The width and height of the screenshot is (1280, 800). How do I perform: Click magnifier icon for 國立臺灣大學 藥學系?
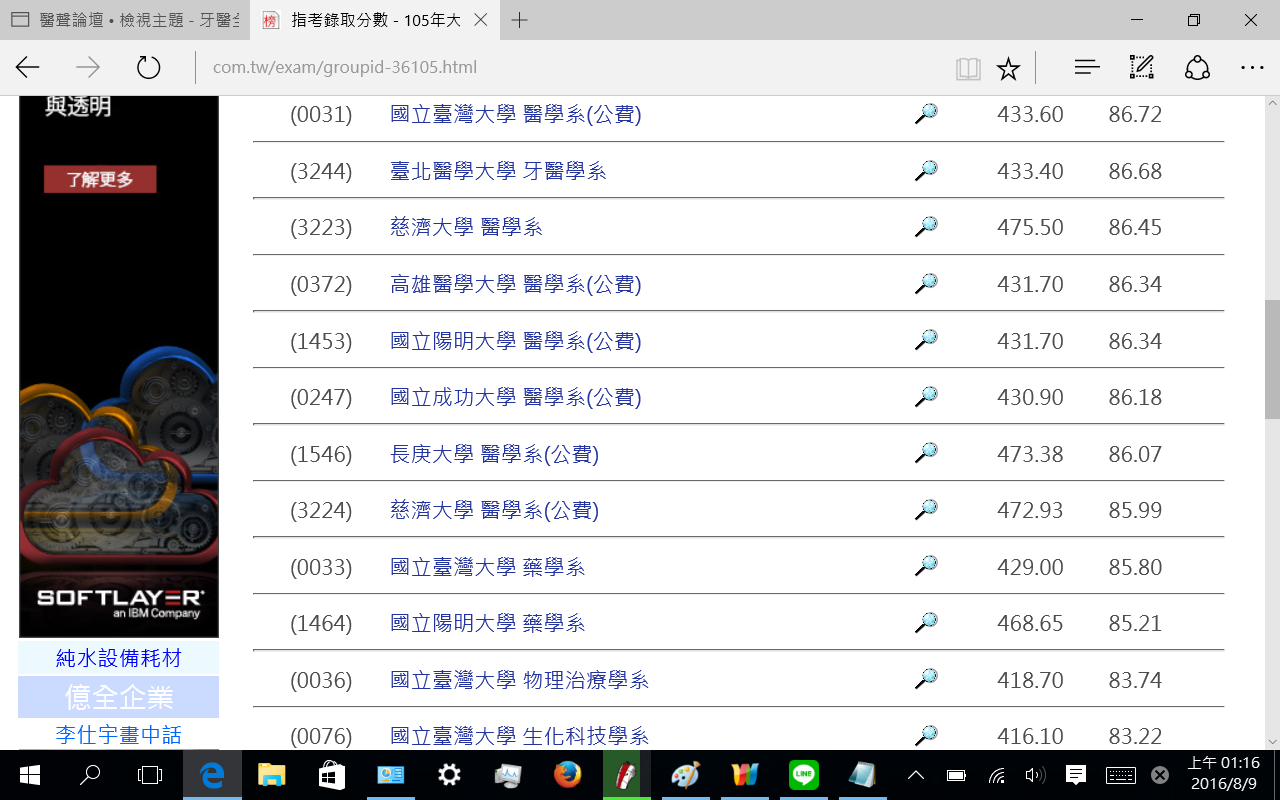[926, 567]
